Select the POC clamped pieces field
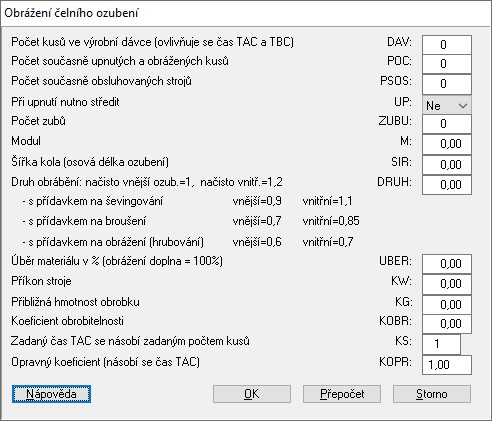The image size is (492, 421). coord(447,64)
